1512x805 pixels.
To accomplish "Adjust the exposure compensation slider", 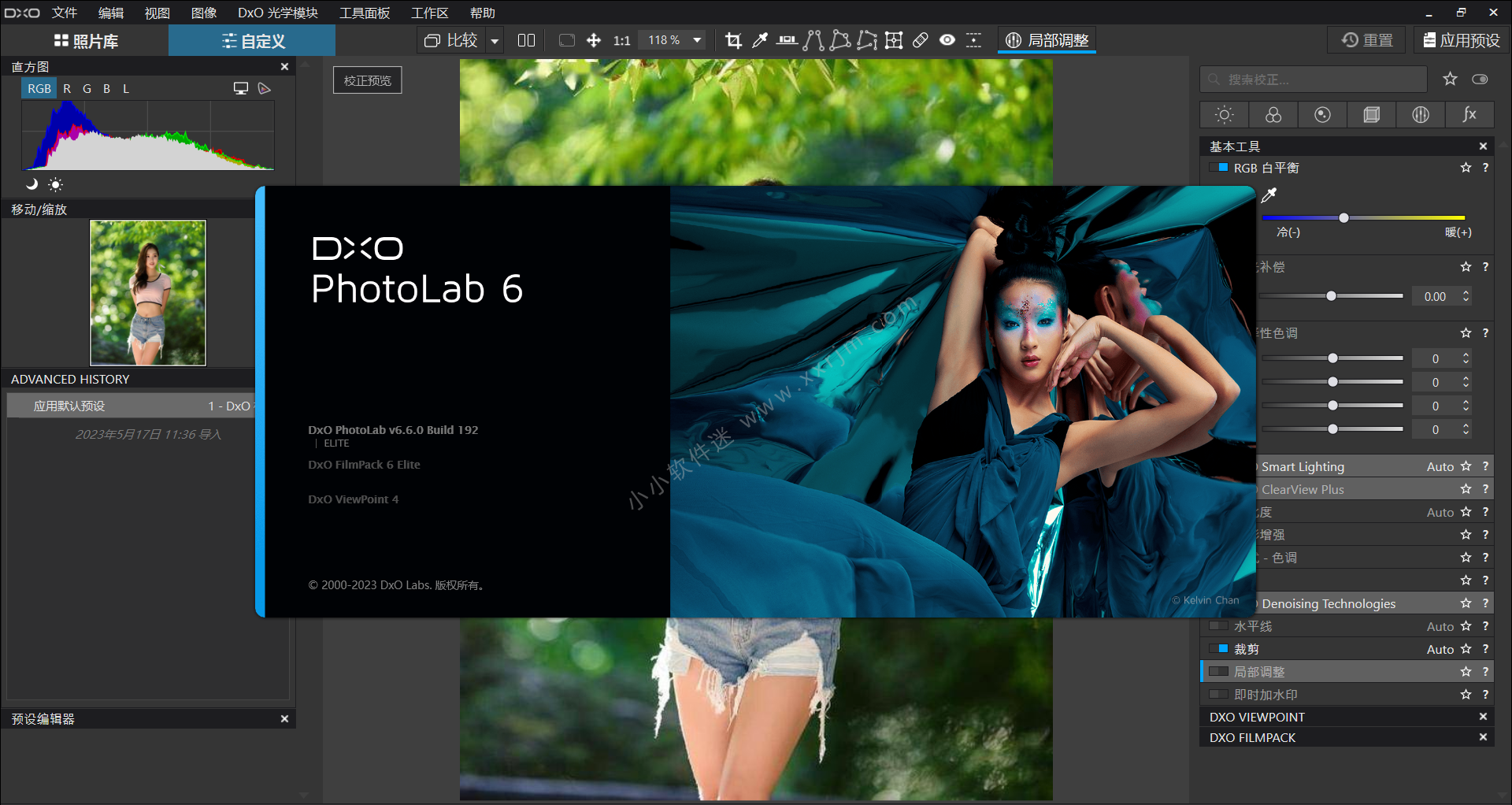I will (1332, 296).
